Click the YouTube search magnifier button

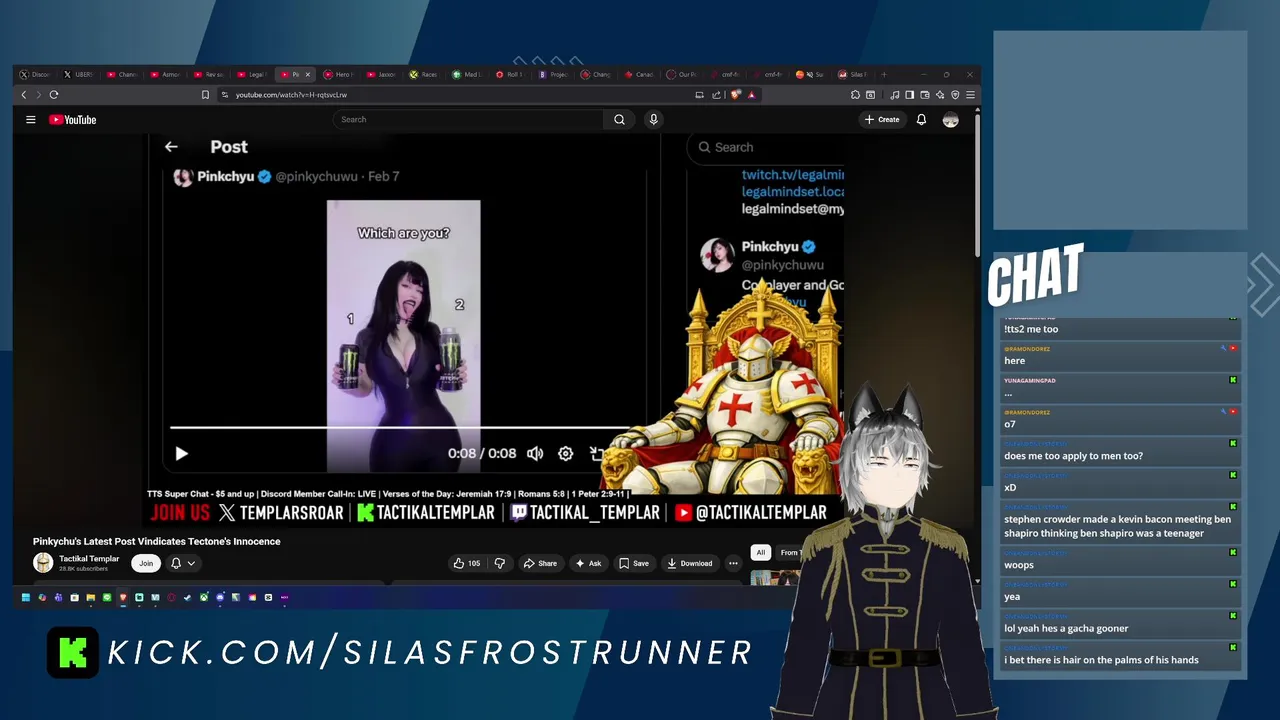pyautogui.click(x=619, y=120)
